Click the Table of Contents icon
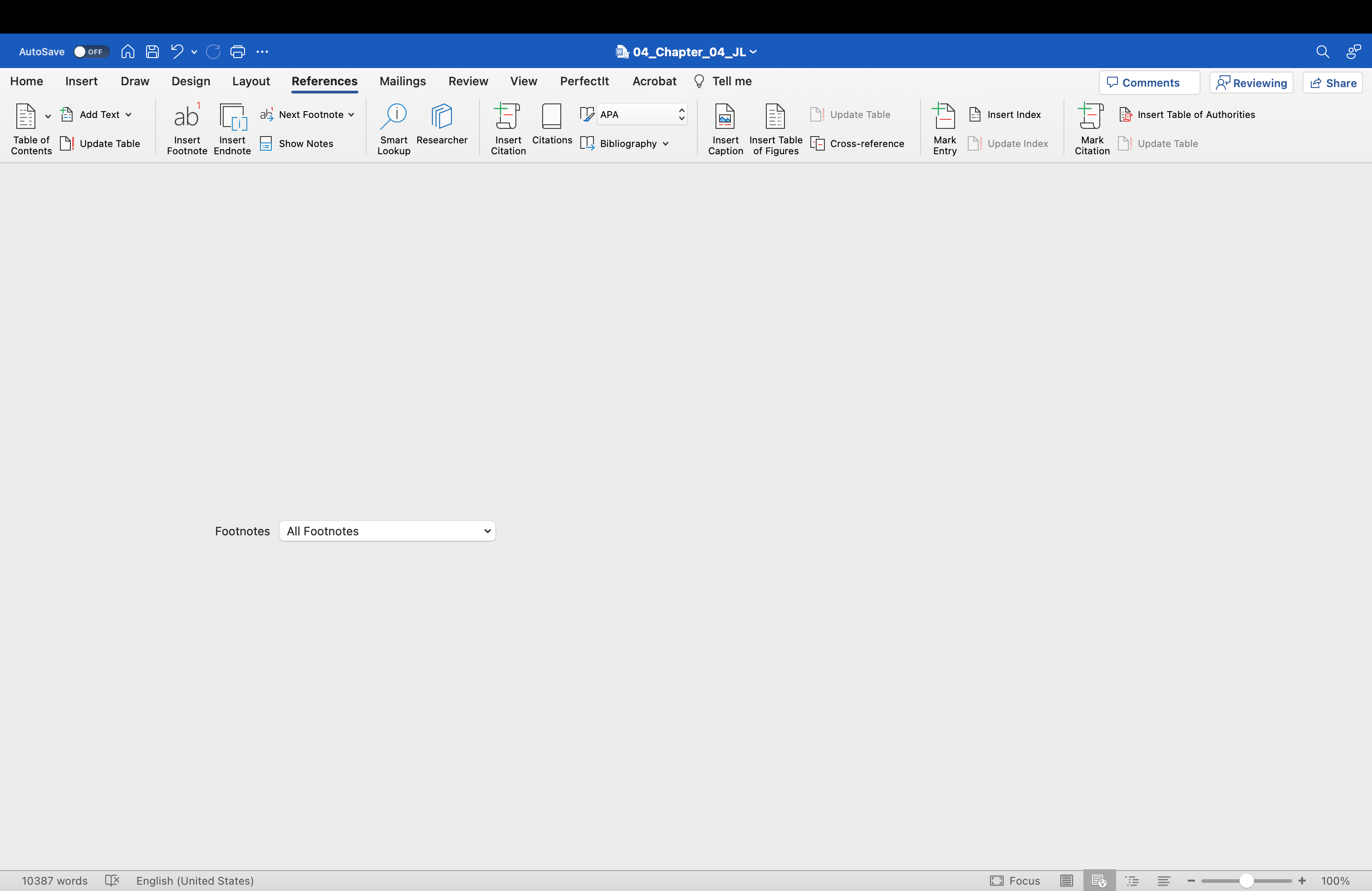 pos(25,117)
